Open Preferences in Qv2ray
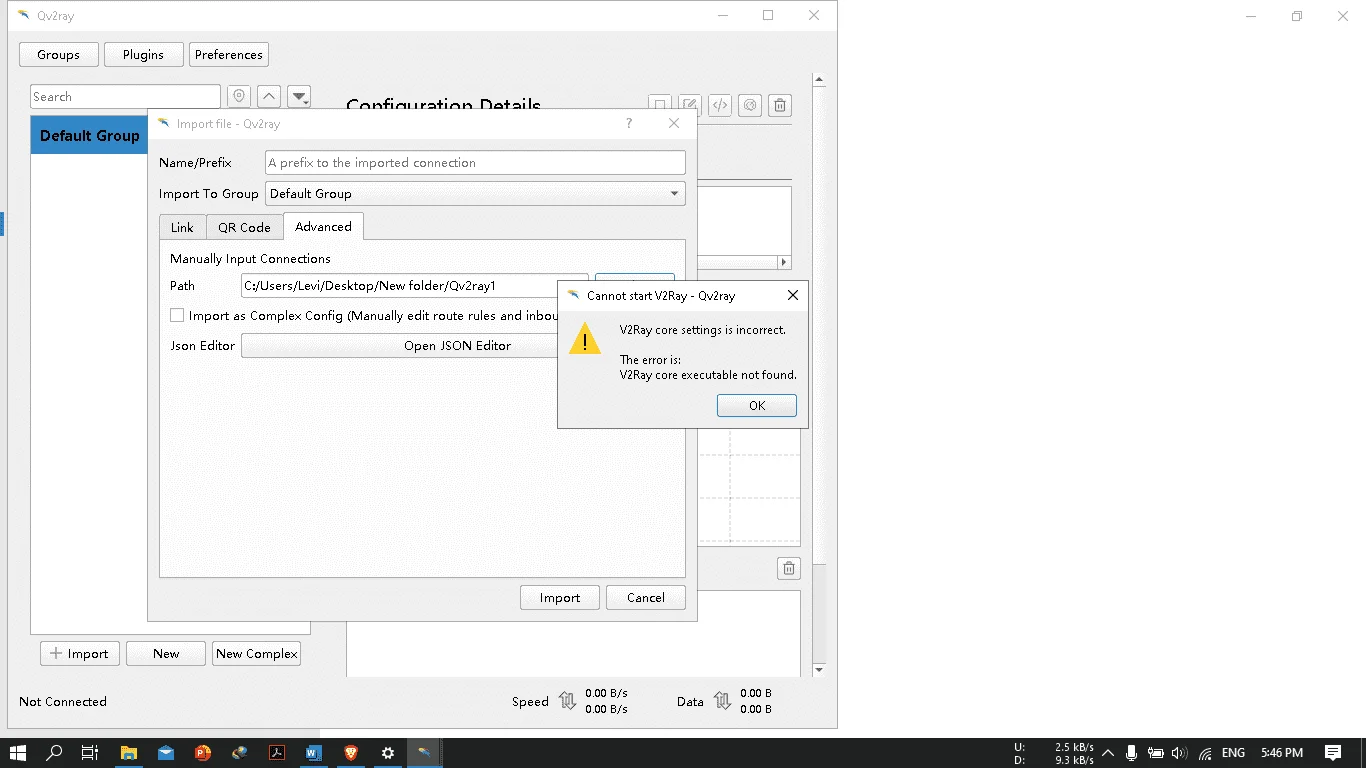Screen dimensions: 1366x768 click(x=229, y=55)
